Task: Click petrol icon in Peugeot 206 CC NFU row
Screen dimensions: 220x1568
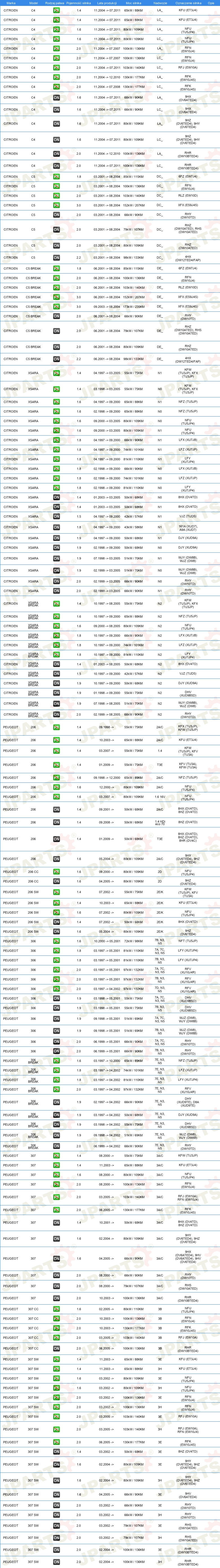Action: click(56, 872)
